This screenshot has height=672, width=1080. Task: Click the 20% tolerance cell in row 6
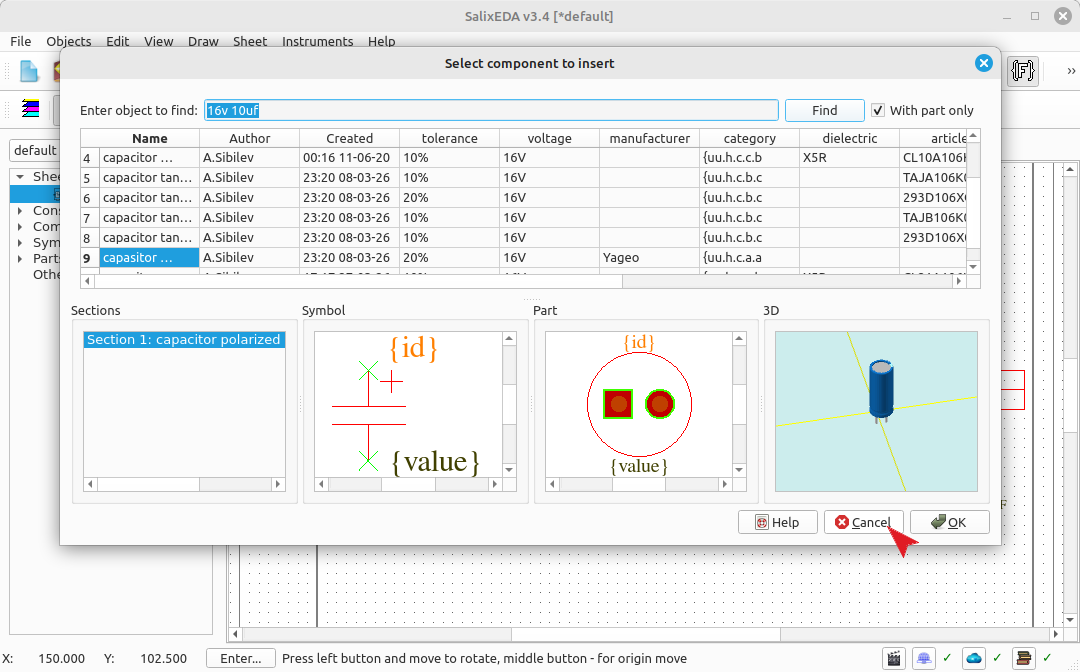click(x=449, y=198)
